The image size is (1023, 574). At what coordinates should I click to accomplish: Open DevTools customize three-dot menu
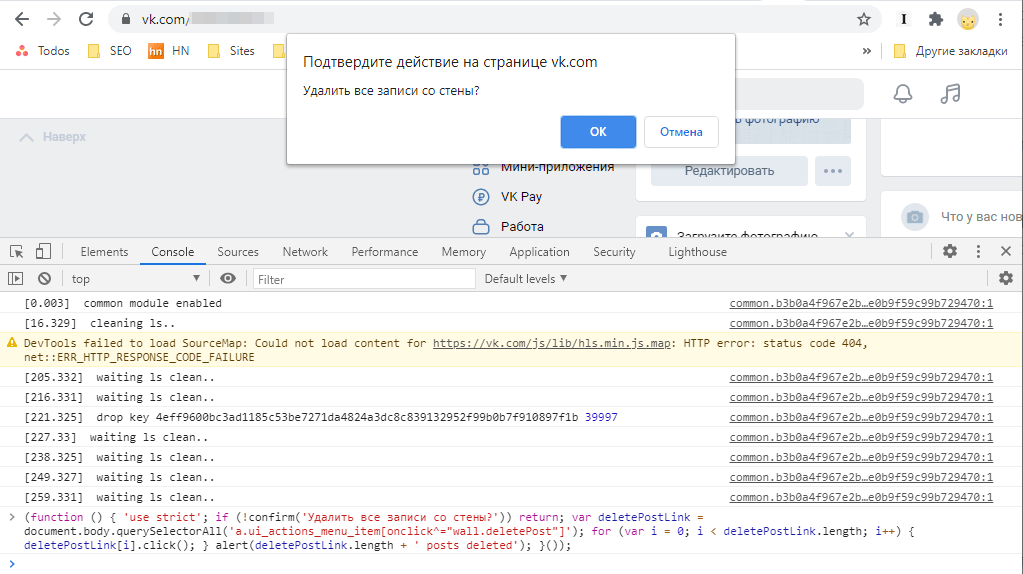pos(978,251)
